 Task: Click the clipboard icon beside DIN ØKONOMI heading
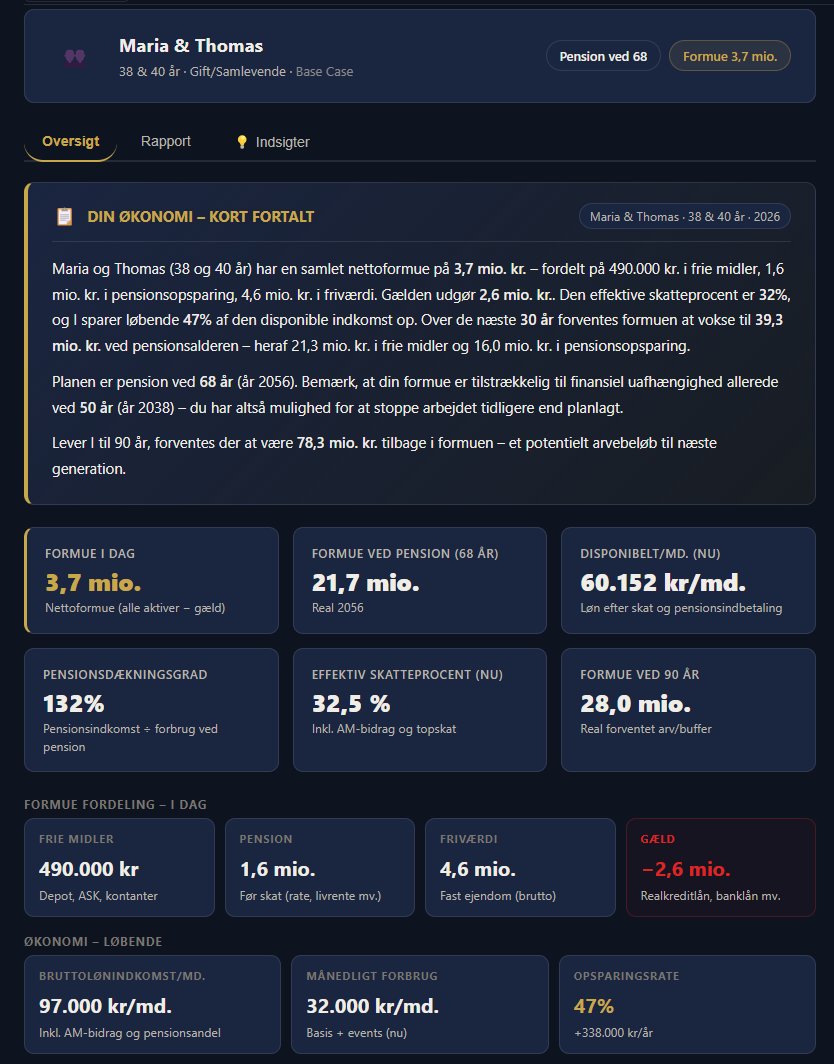pos(65,217)
